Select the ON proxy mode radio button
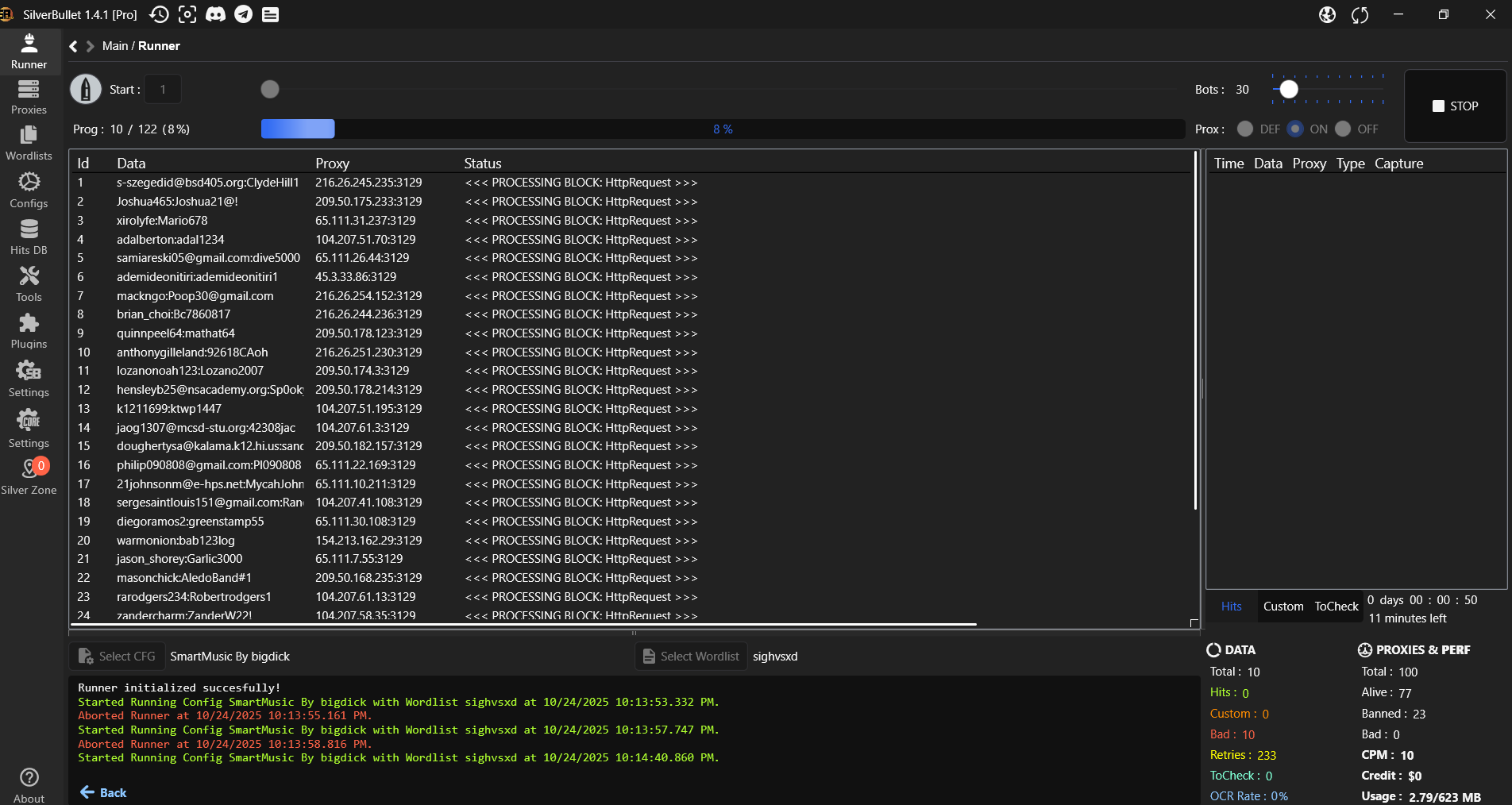This screenshot has width=1512, height=805. [x=1295, y=129]
